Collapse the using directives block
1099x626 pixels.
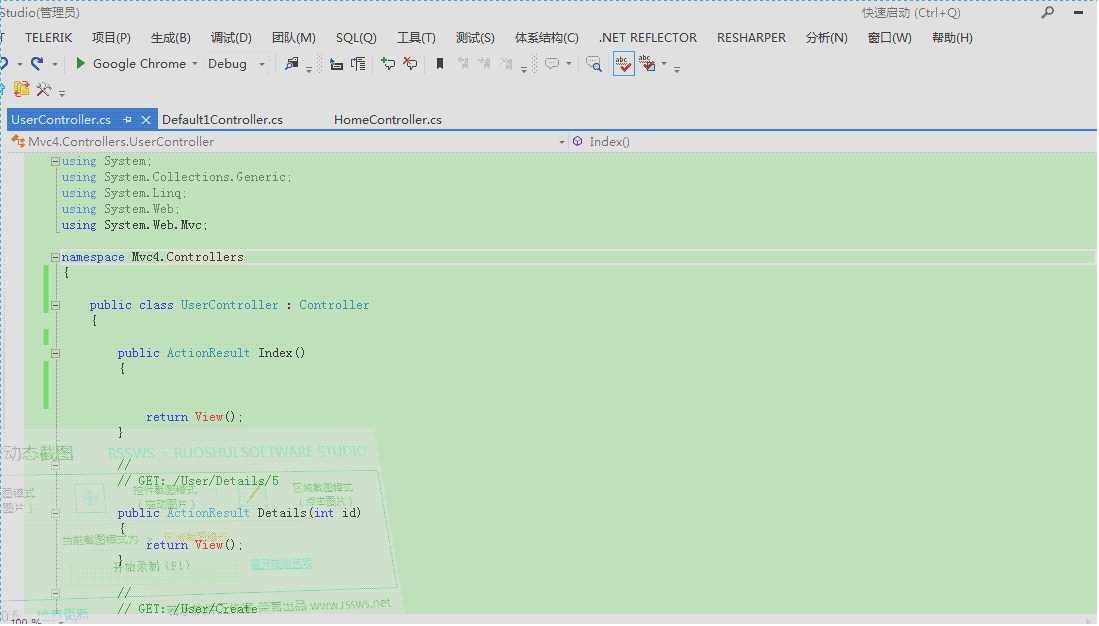point(55,161)
